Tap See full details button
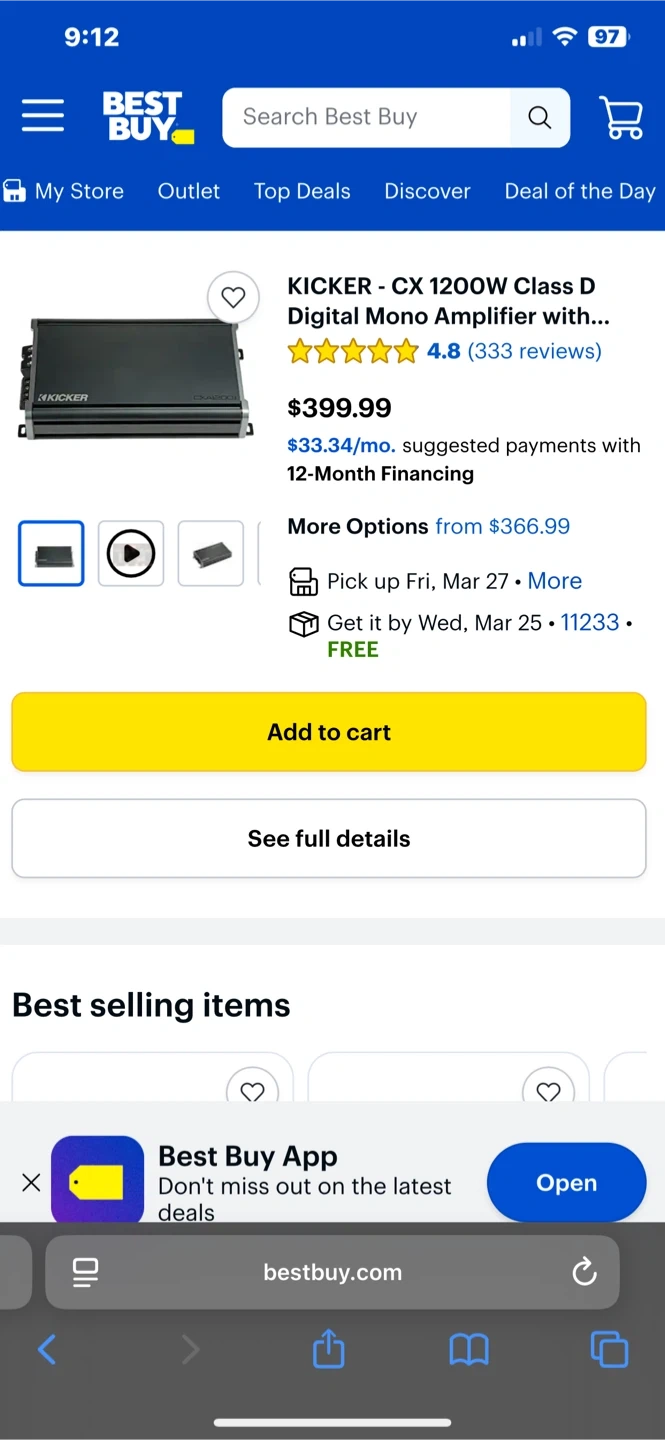This screenshot has width=665, height=1440. click(x=329, y=838)
